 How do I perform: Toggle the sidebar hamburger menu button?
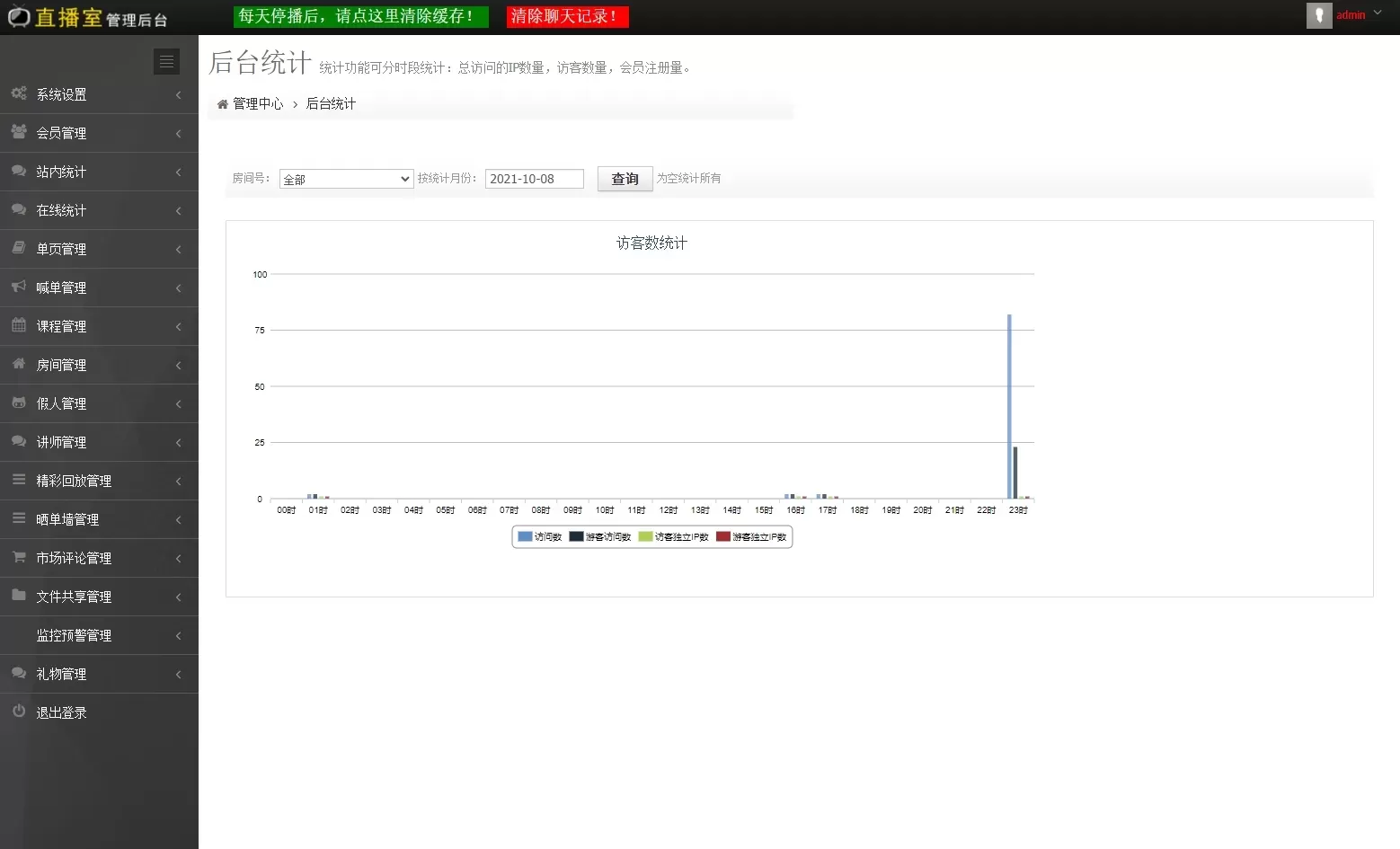[166, 61]
